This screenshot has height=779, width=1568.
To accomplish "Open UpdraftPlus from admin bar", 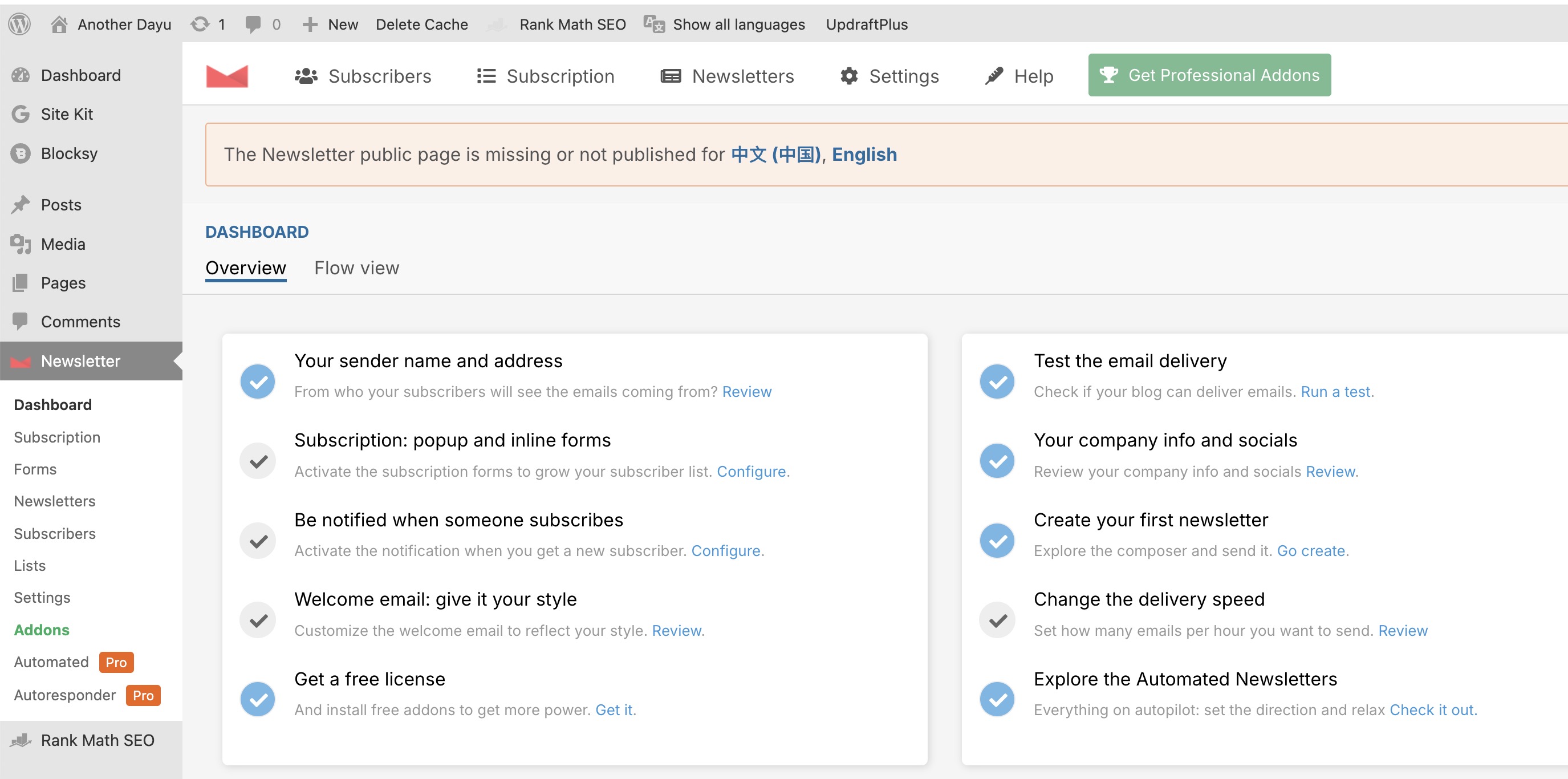I will pyautogui.click(x=867, y=25).
